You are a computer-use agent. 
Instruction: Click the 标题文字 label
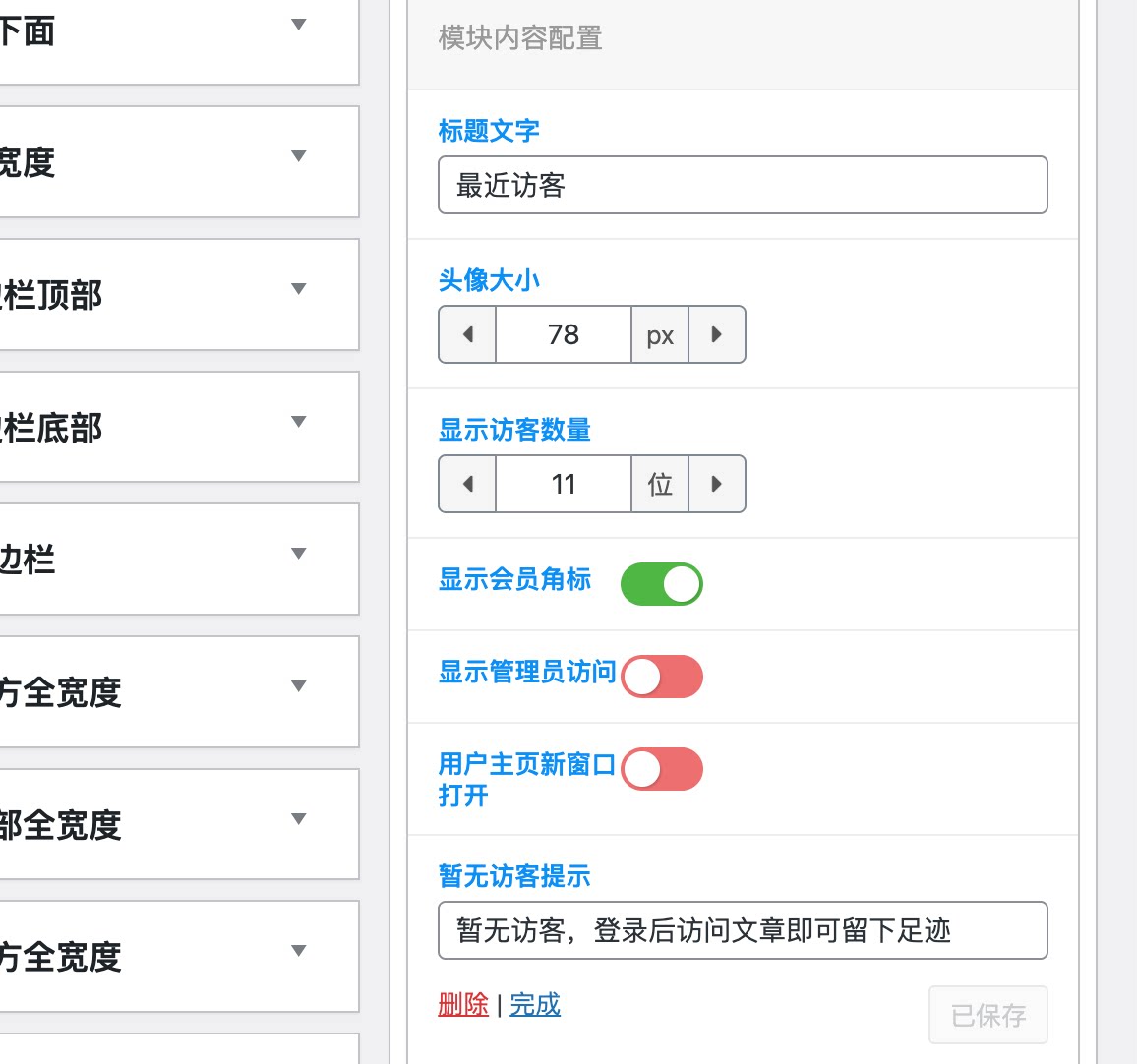coord(489,131)
